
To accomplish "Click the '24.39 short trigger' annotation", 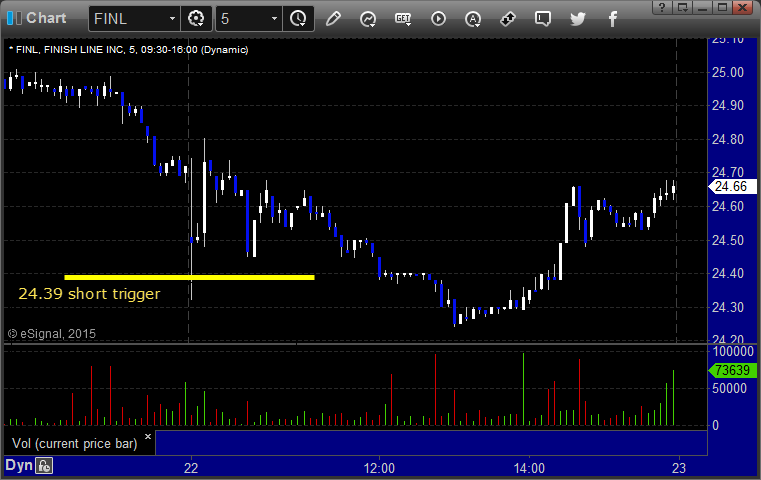I will 89,294.
